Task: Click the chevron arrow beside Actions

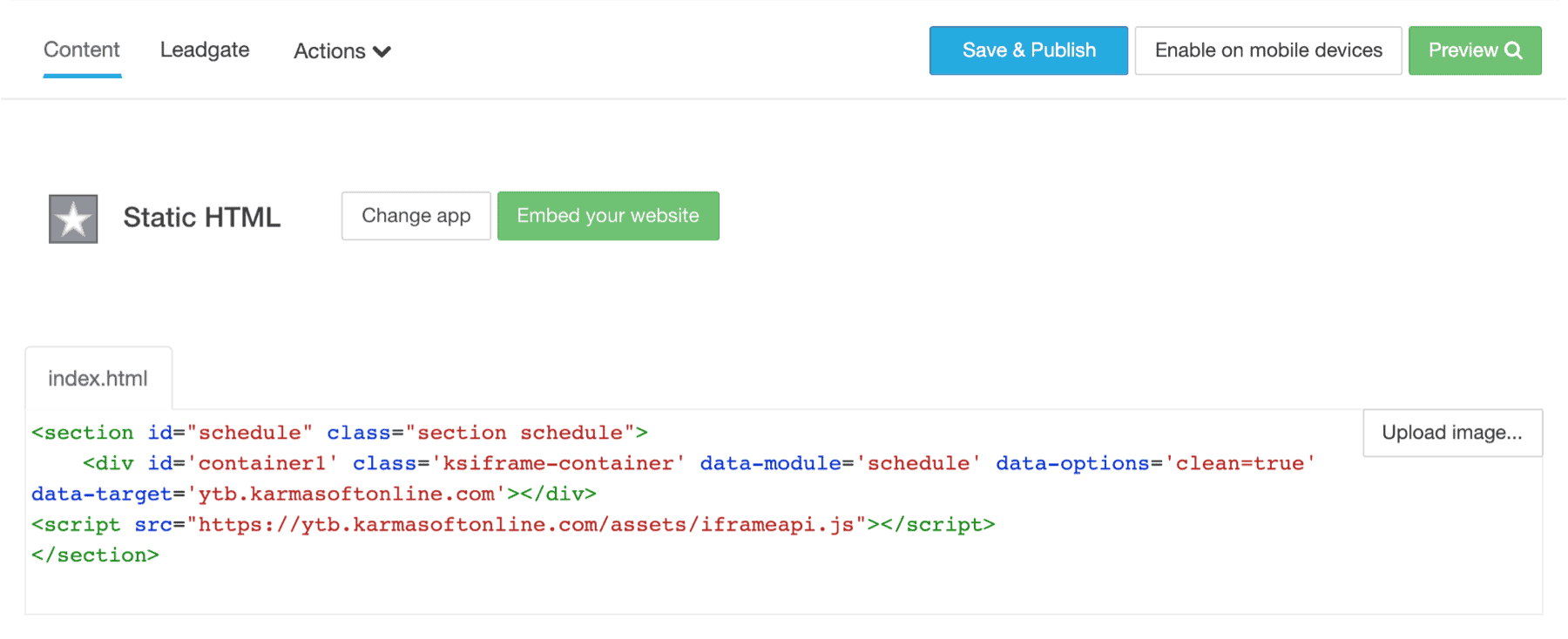Action: tap(382, 52)
